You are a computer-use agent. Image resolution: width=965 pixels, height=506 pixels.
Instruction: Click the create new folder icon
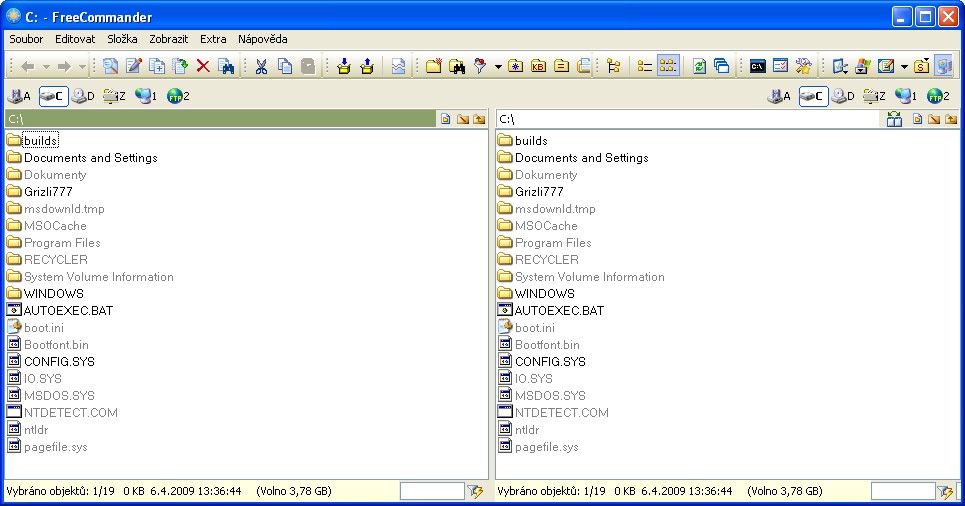coord(434,66)
